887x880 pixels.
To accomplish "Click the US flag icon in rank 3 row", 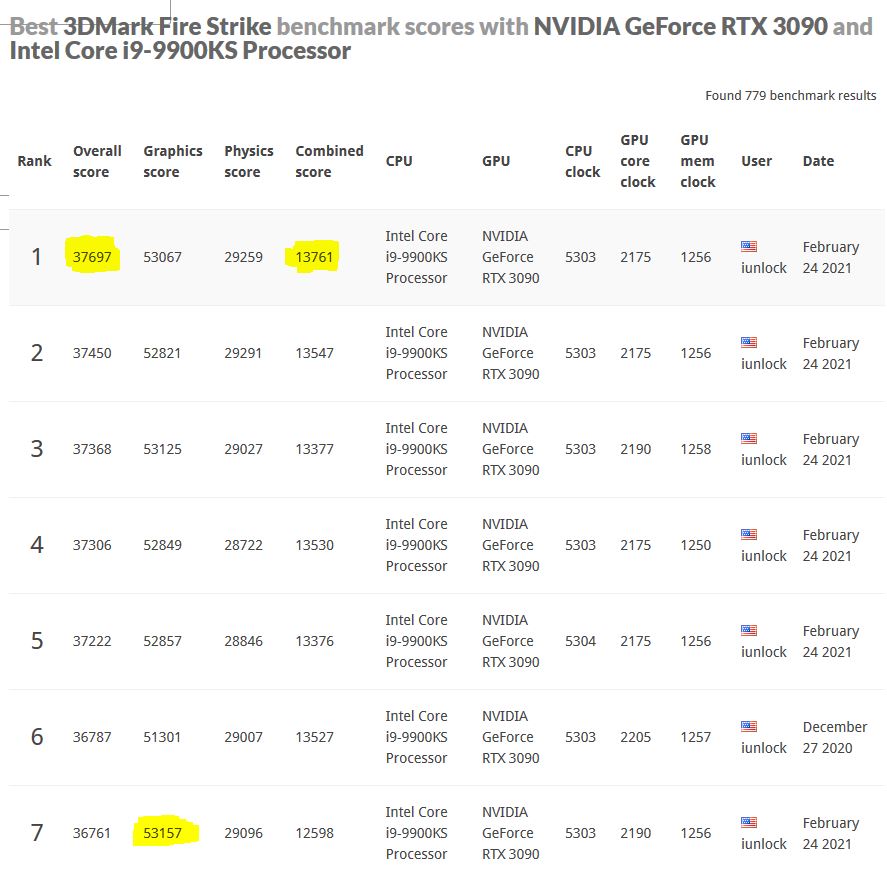I will click(x=749, y=438).
